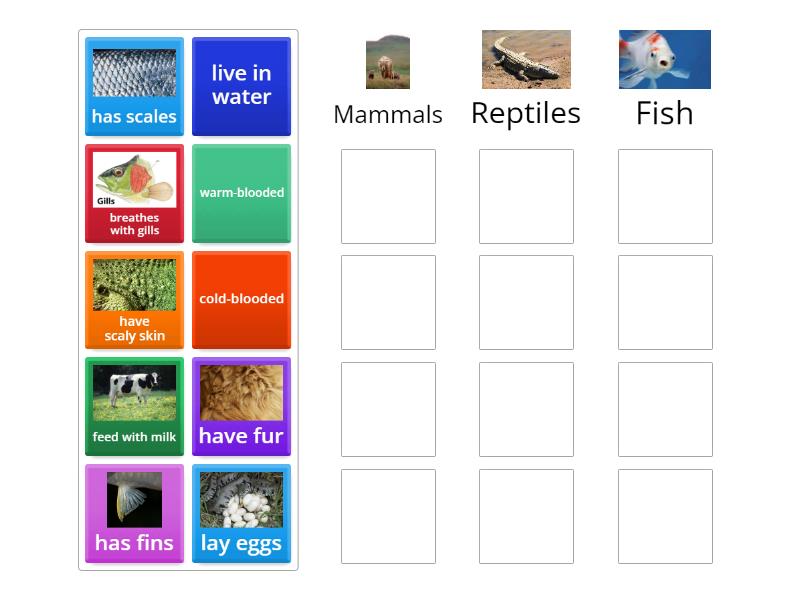Select the crocodile image above Reptiles
Viewport: 800px width, 600px height.
(525, 59)
